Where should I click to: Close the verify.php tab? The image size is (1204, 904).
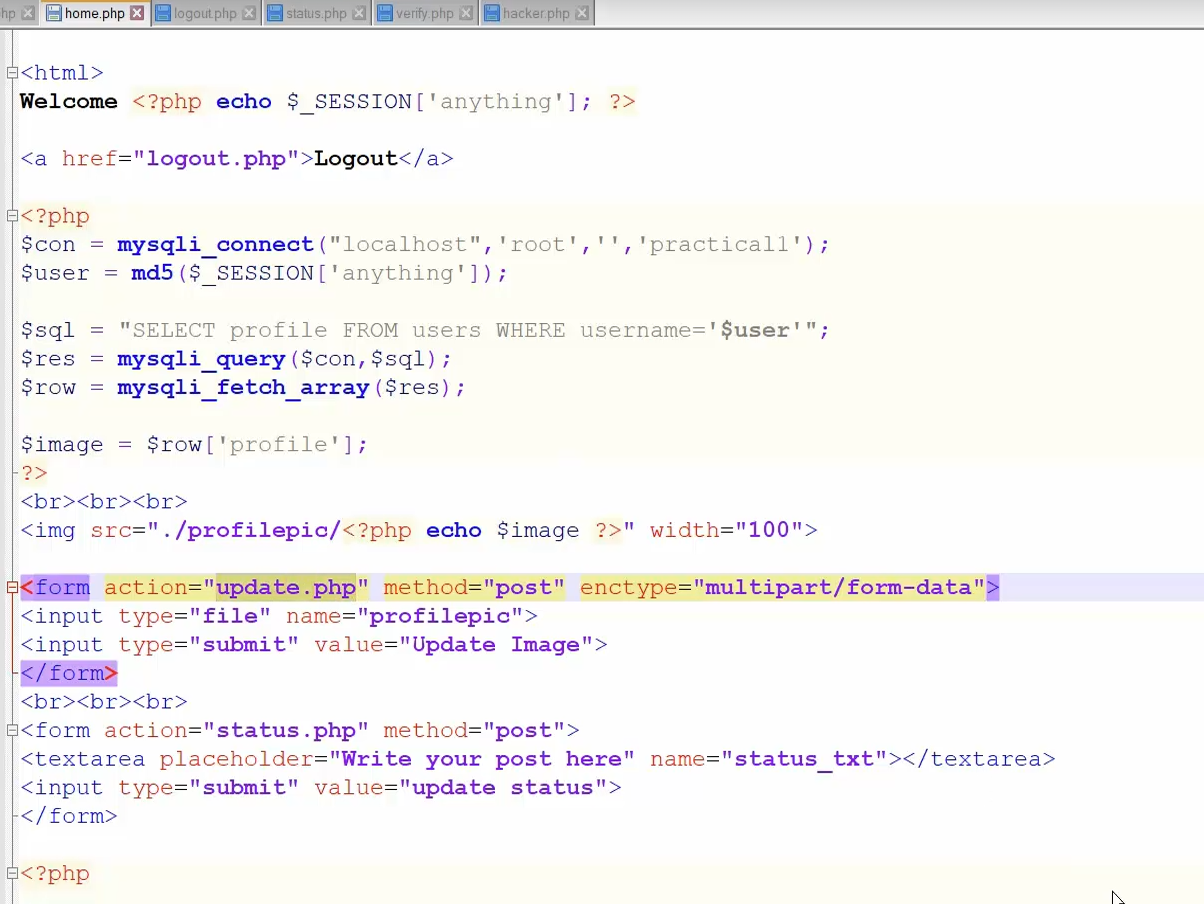(466, 14)
